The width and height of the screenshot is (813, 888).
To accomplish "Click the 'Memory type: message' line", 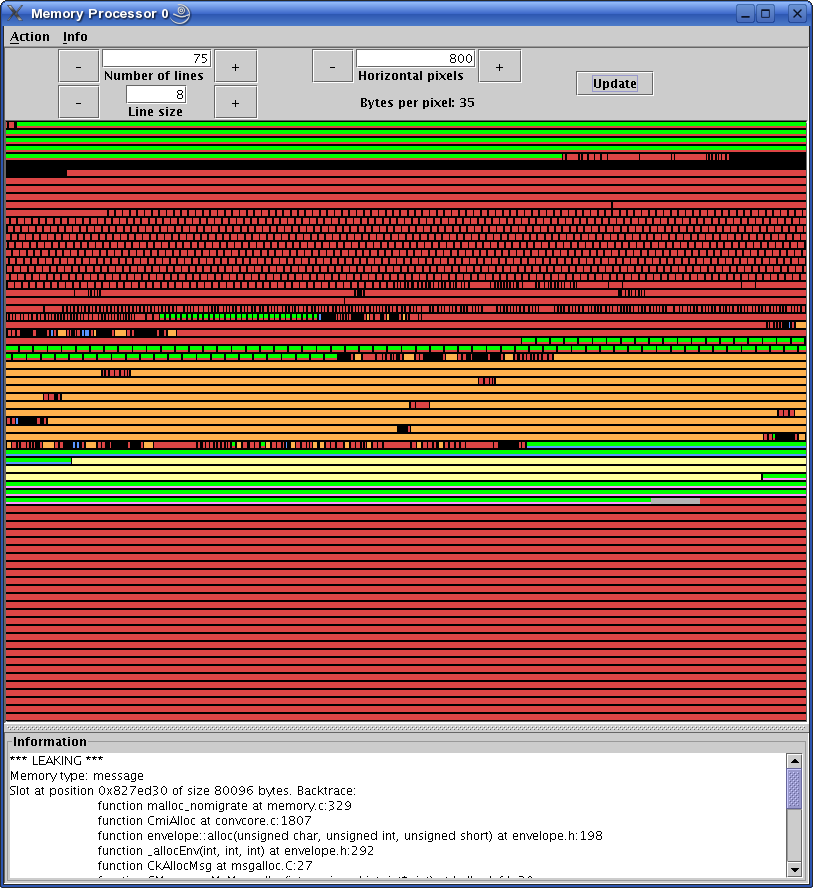I will (77, 776).
